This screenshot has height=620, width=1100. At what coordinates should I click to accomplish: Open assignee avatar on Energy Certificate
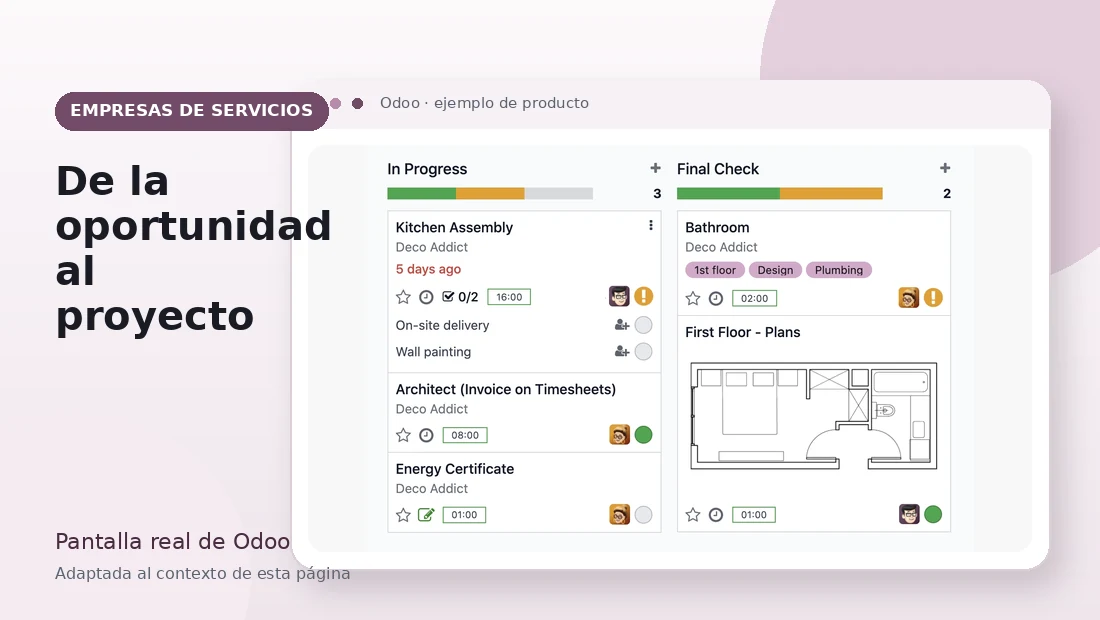619,514
